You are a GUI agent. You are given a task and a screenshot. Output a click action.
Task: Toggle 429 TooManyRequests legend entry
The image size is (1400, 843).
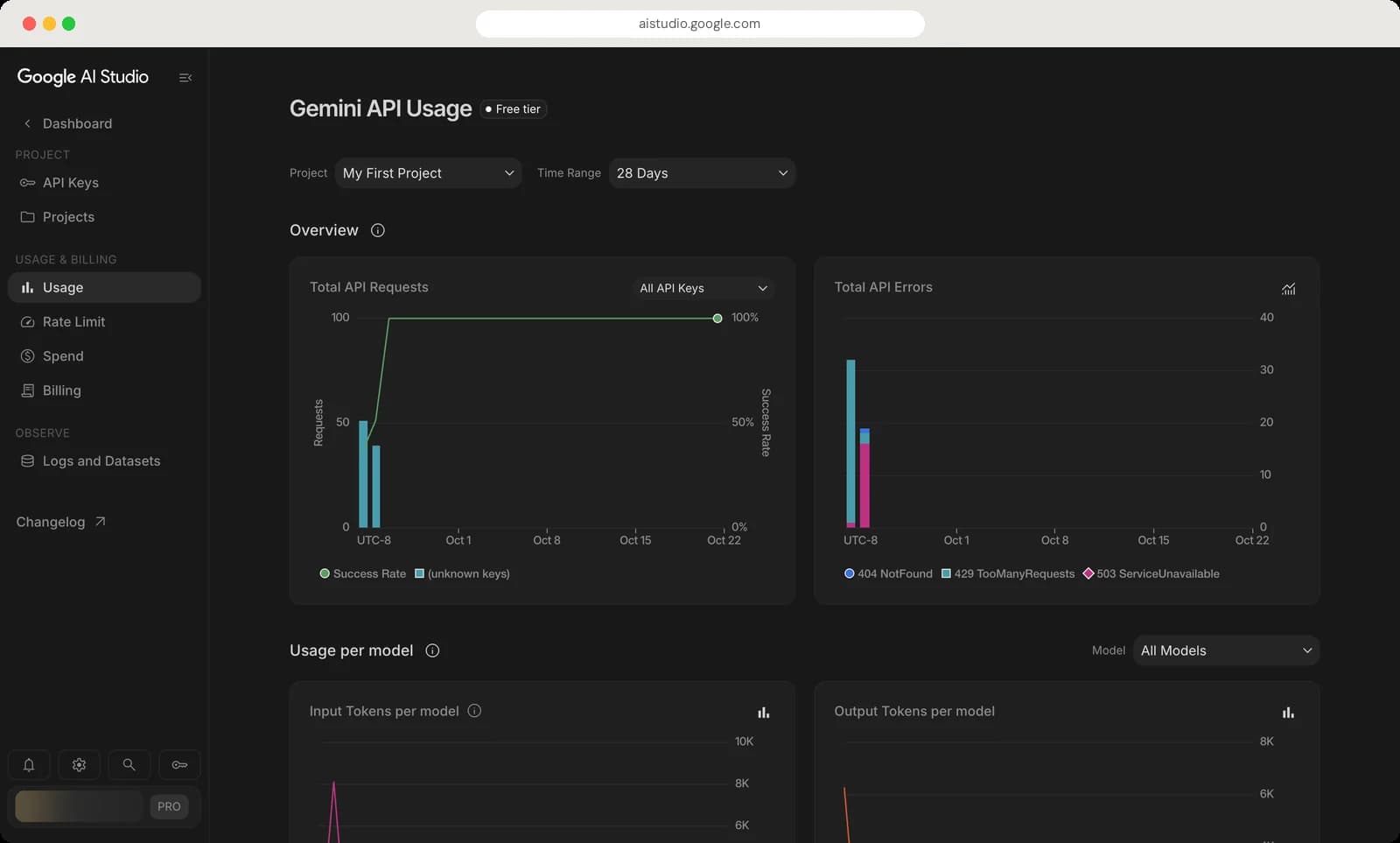1008,574
